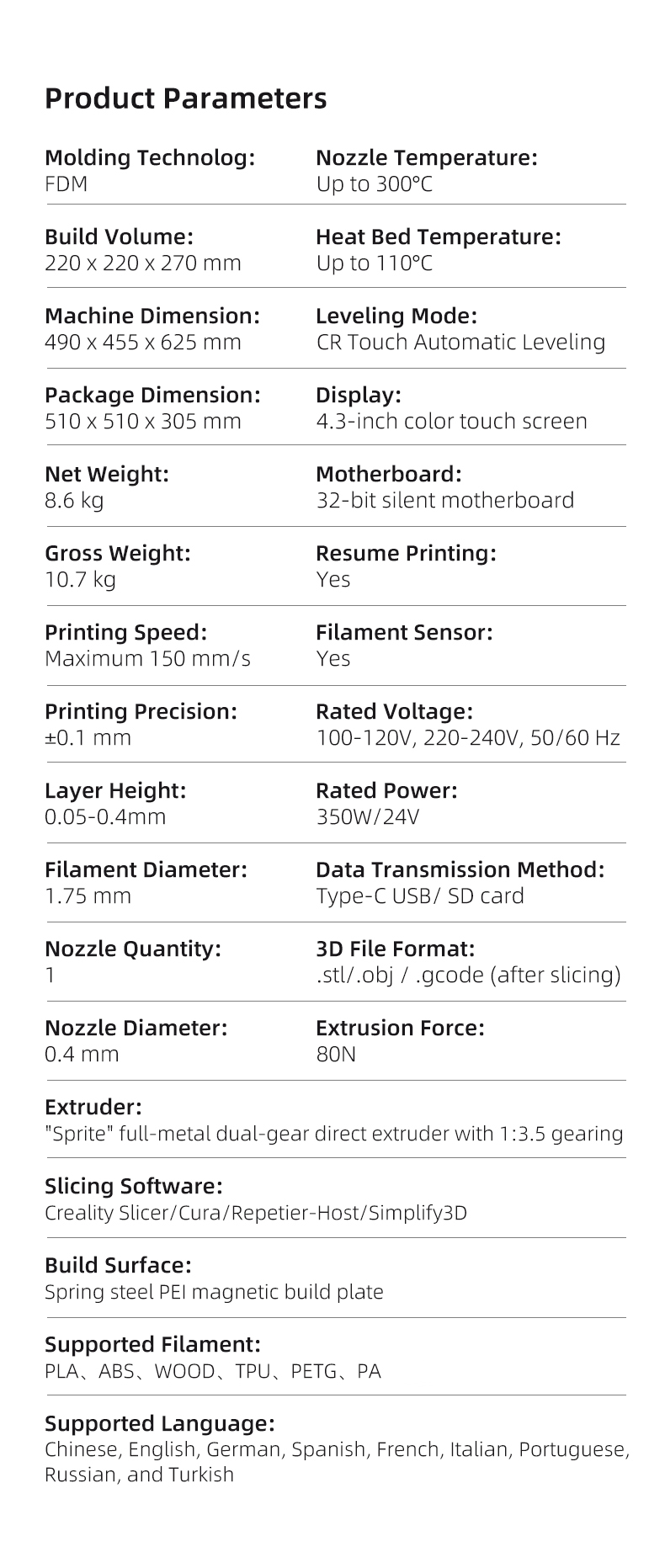Click the 3D File Format value text
This screenshot has width=665, height=1568.
[x=468, y=975]
